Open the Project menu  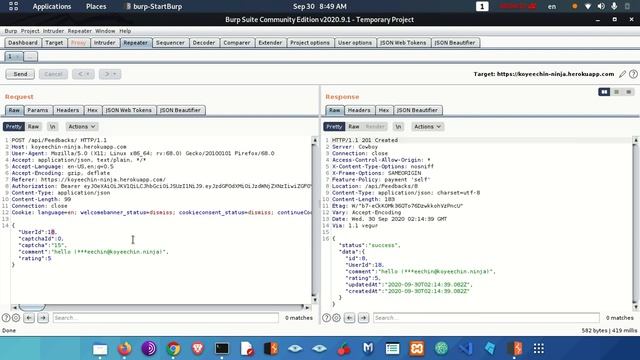coord(30,31)
